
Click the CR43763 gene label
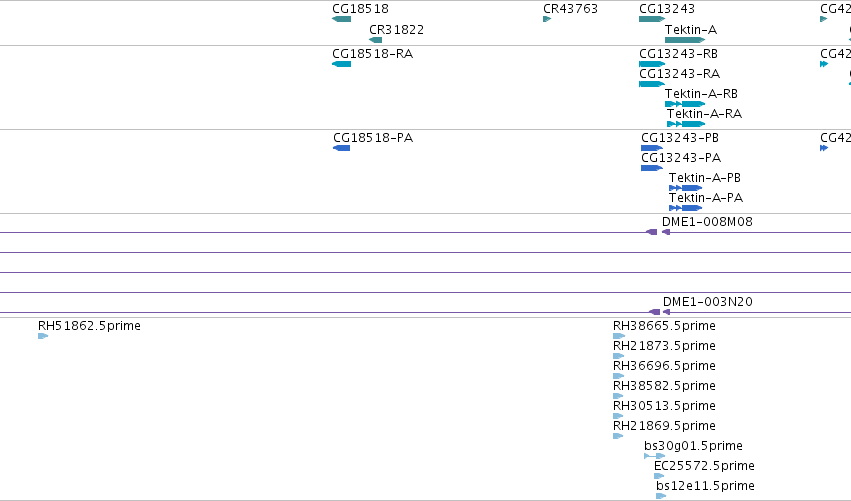click(x=570, y=9)
